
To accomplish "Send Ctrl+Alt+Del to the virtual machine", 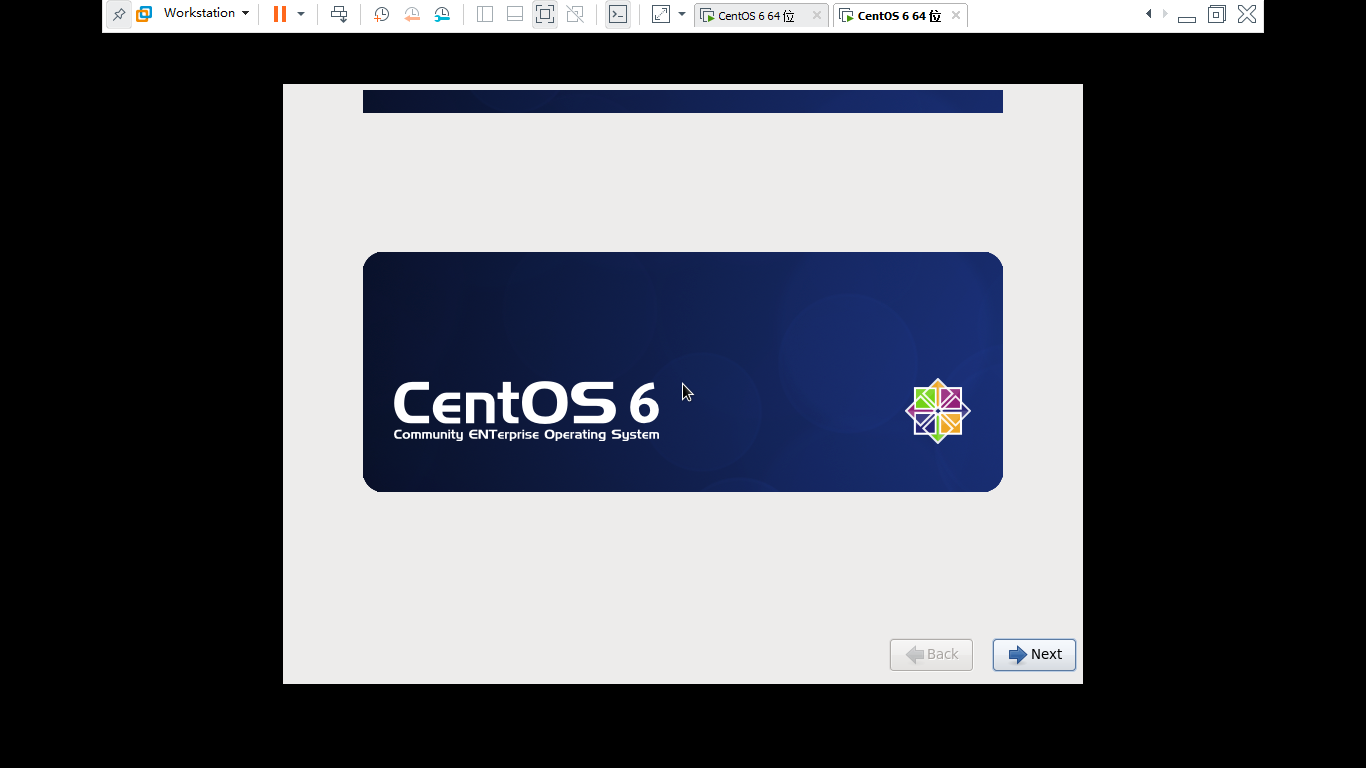I will click(x=339, y=14).
